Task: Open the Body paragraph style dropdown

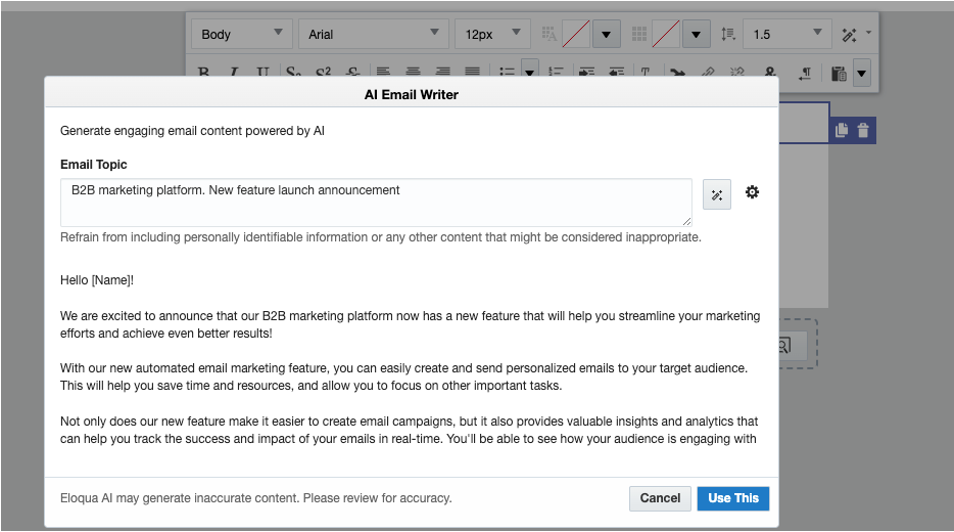Action: 241,35
